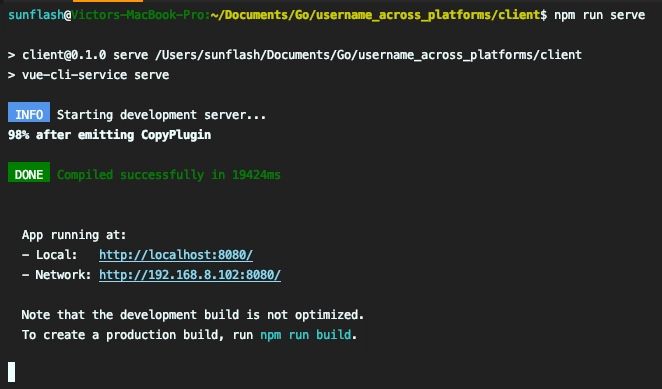Open the http://localhost:8080/ link

pos(176,255)
